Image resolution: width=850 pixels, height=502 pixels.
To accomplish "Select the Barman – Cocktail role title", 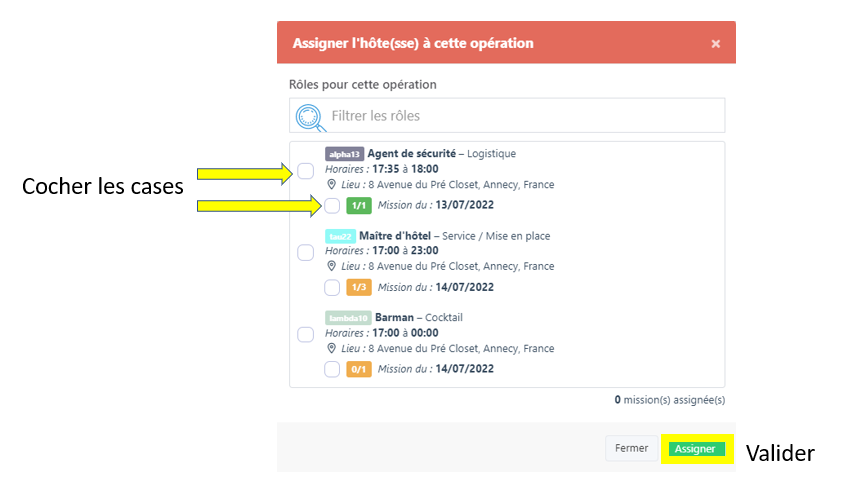I will (419, 318).
